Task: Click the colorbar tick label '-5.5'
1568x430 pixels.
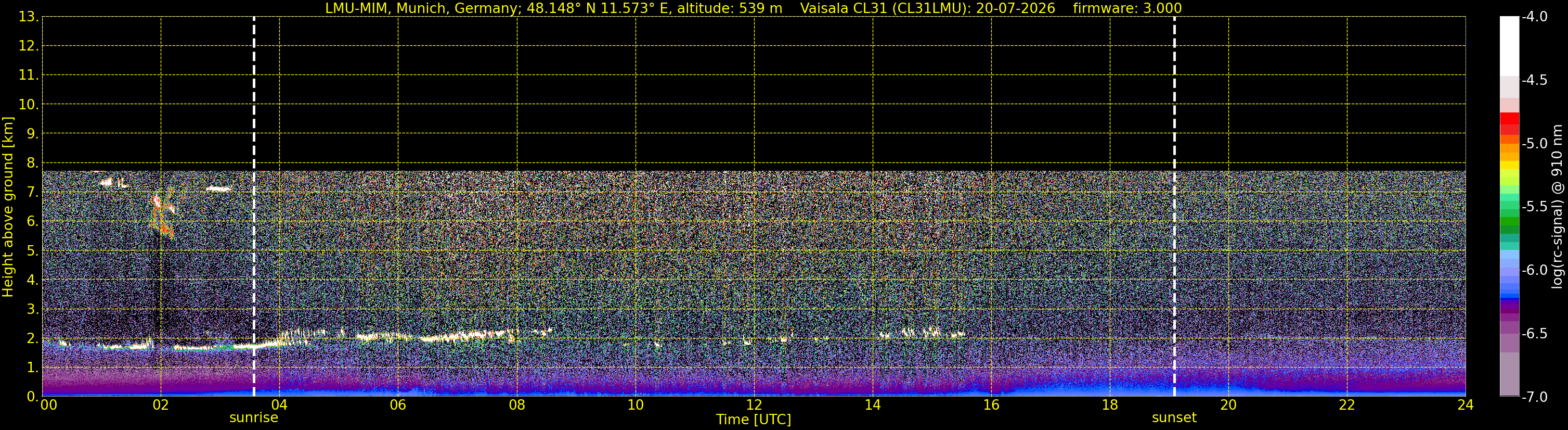Action: 1534,207
